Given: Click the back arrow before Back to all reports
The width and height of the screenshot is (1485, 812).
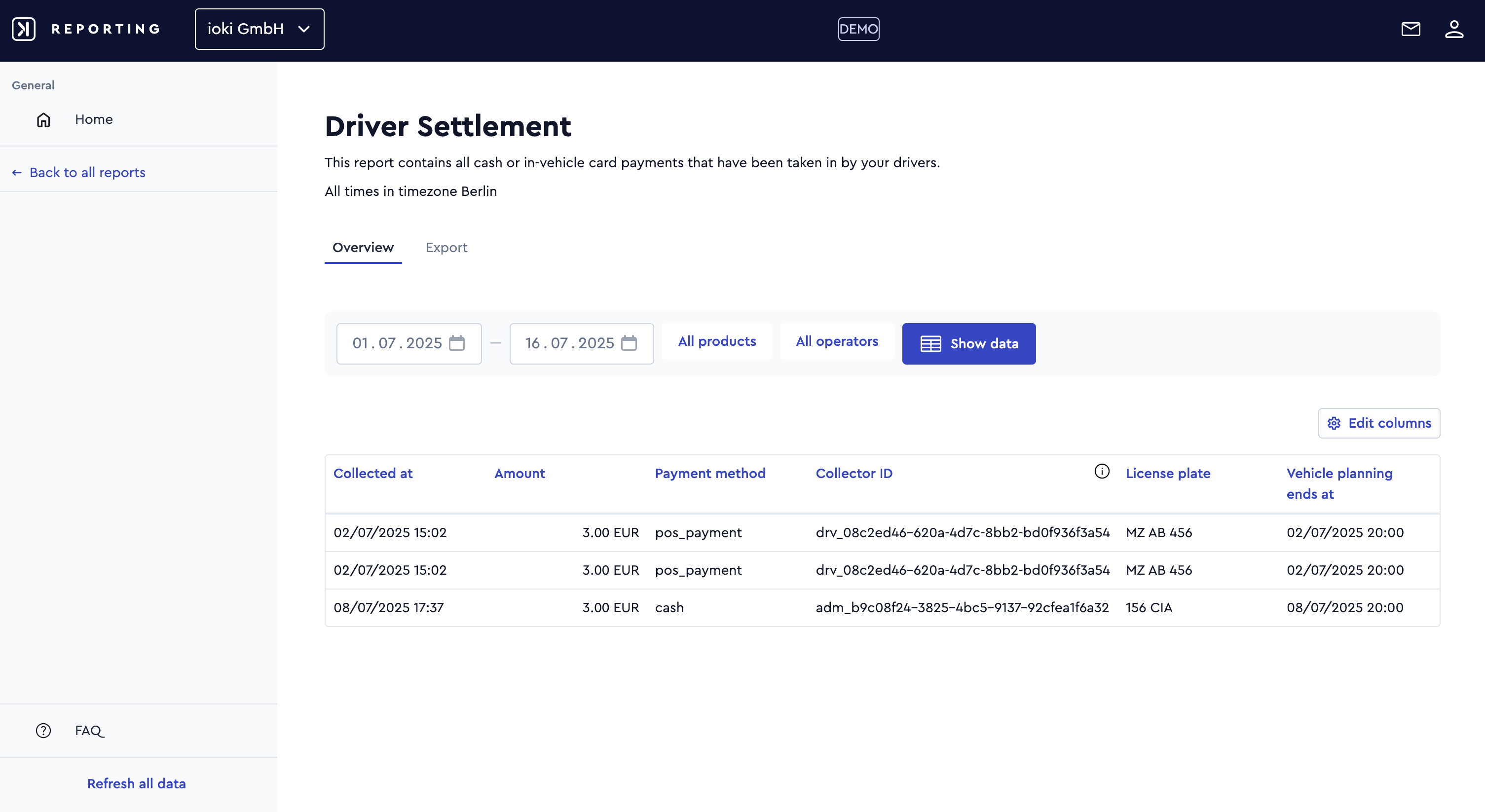Looking at the screenshot, I should pyautogui.click(x=17, y=172).
